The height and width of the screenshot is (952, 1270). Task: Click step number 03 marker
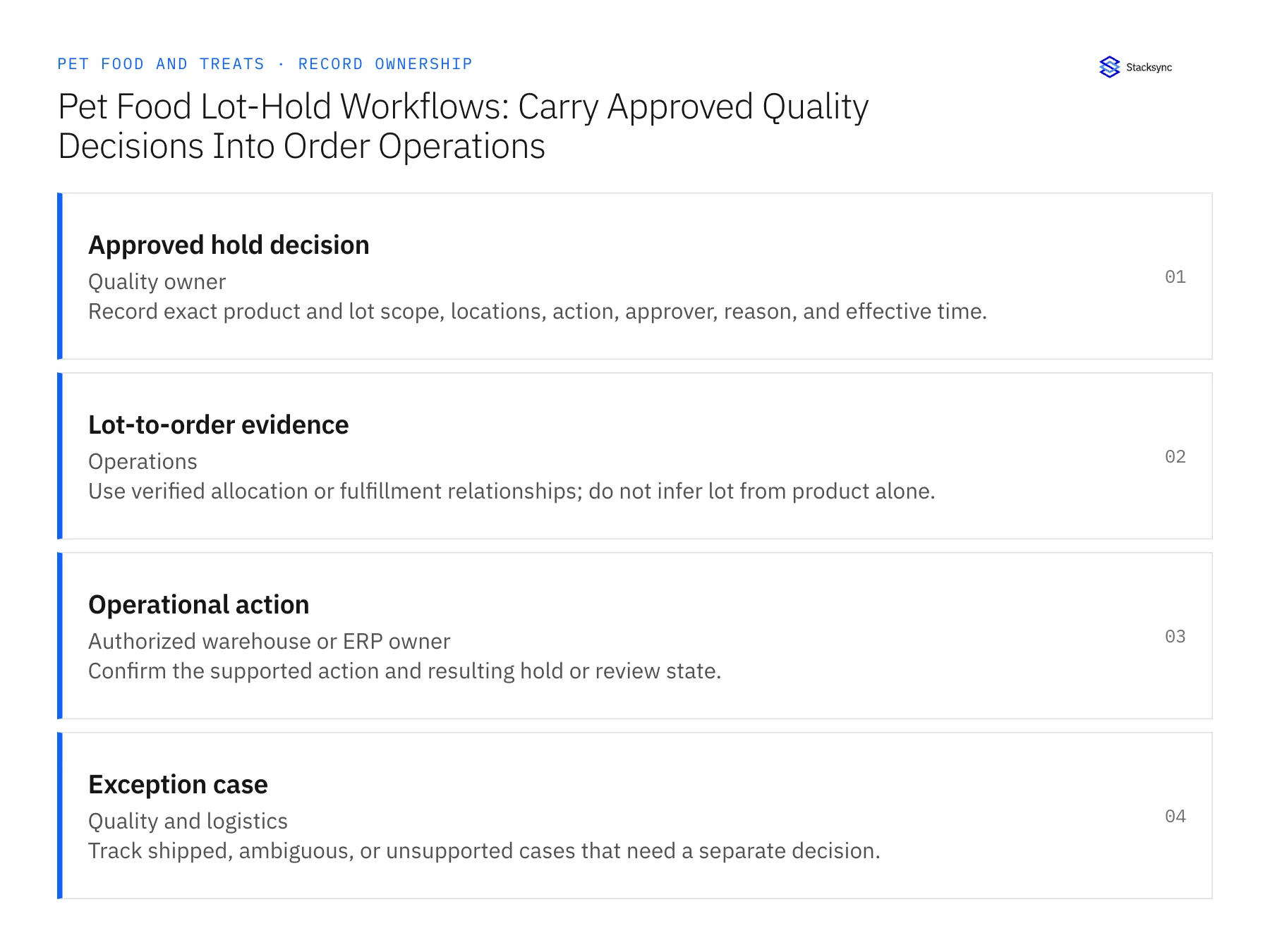point(1175,636)
